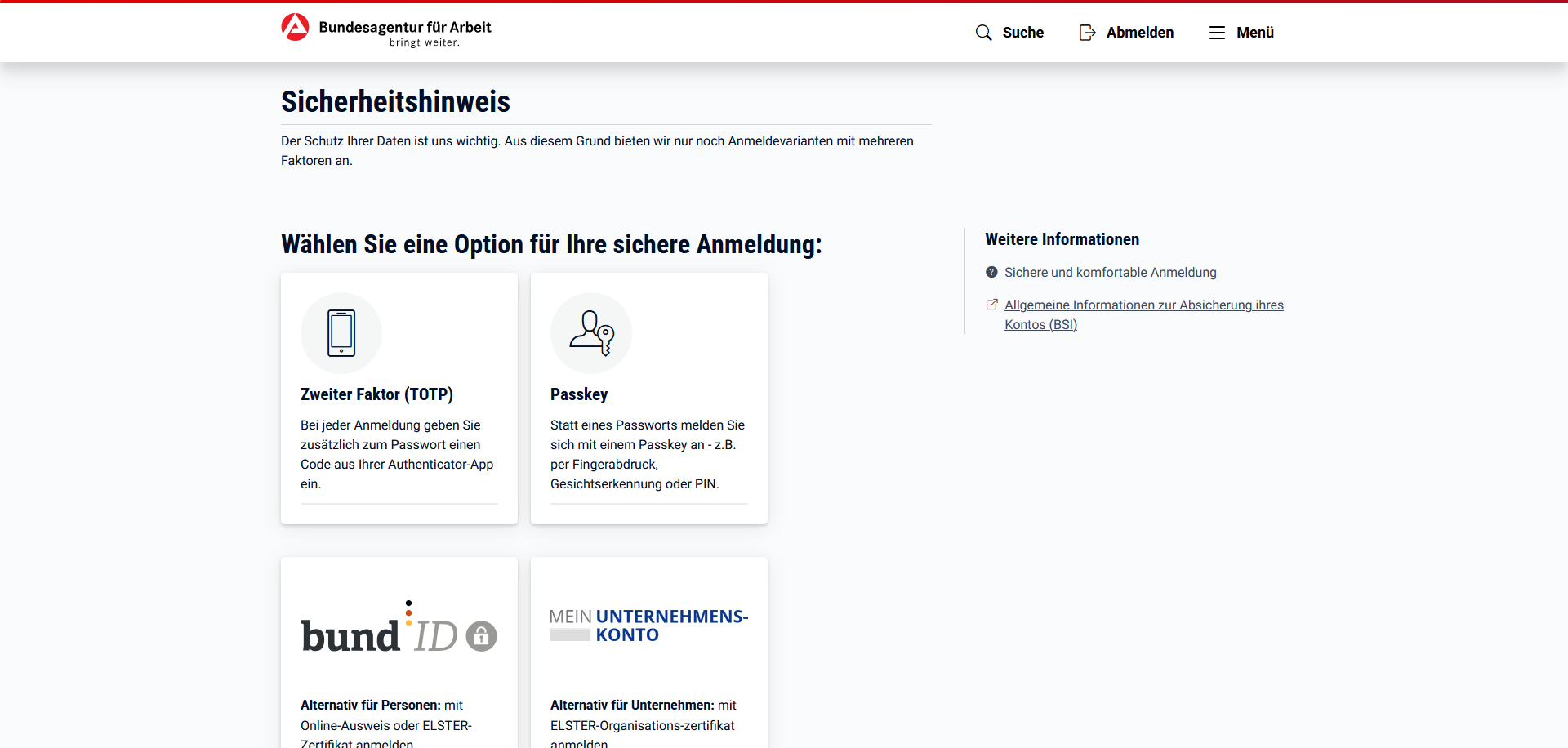
Task: Select Alternativ für Unternehmen card text
Action: click(x=643, y=724)
